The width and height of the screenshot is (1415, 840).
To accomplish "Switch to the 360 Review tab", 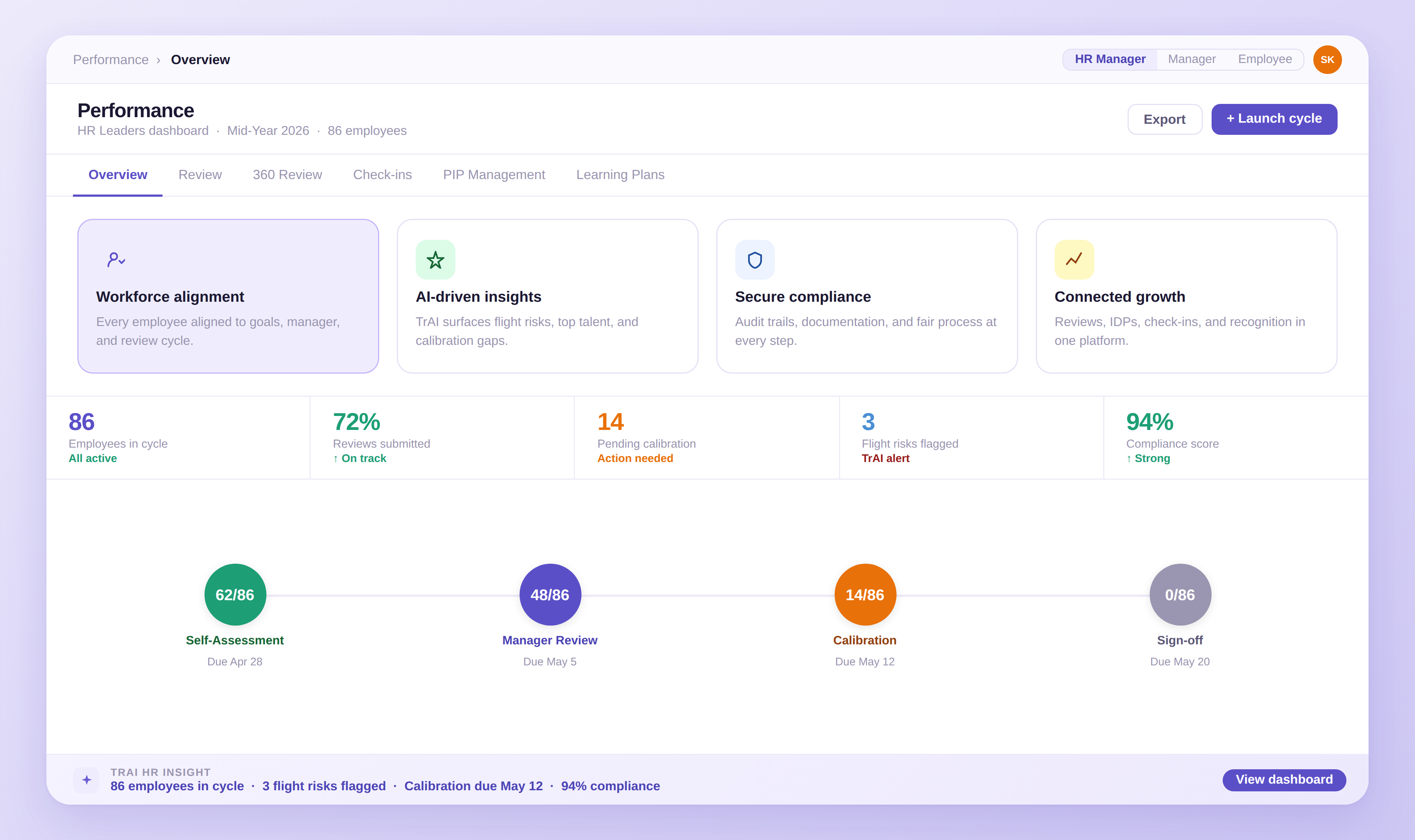I will click(x=287, y=174).
